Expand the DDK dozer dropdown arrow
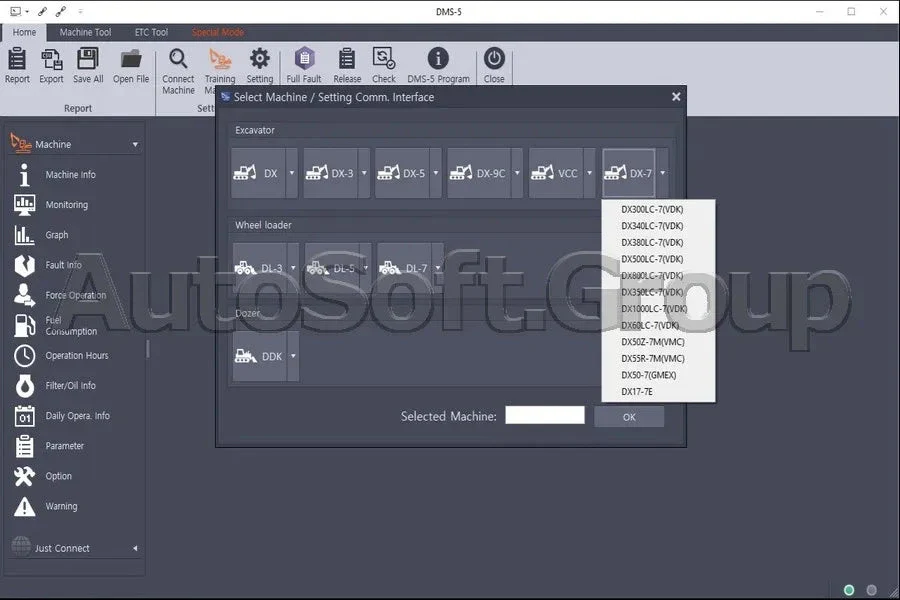 pyautogui.click(x=293, y=356)
